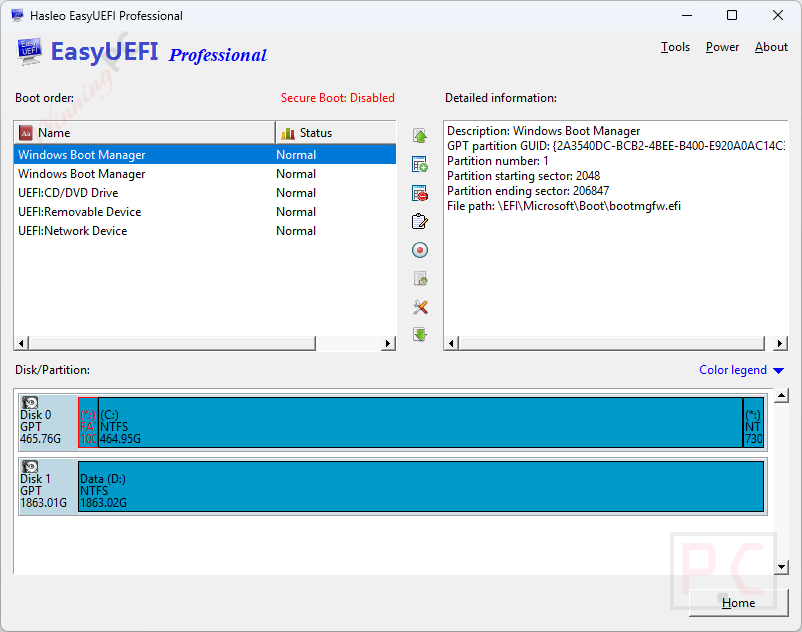The height and width of the screenshot is (632, 802).
Task: Select the red FAT EFI partition on Disk 0
Action: [88, 422]
